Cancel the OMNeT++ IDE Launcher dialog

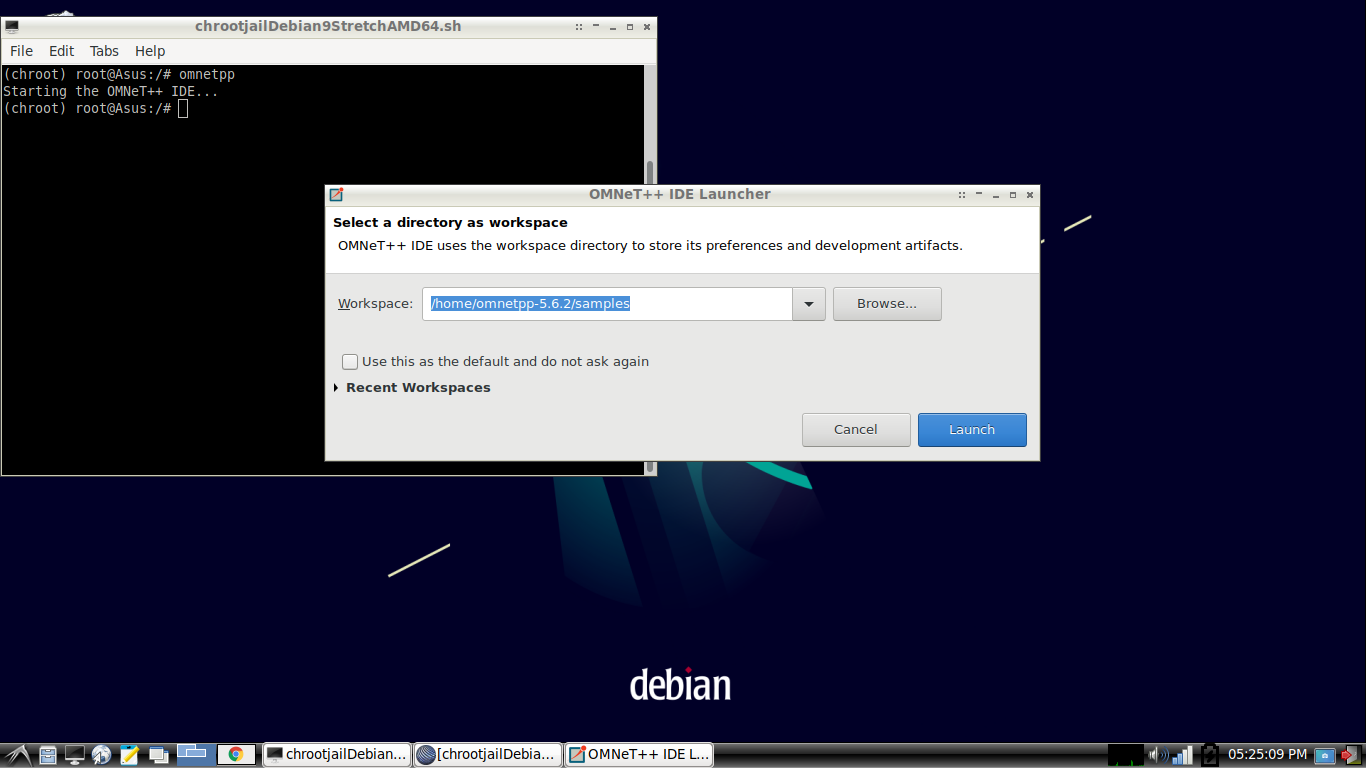pos(856,429)
